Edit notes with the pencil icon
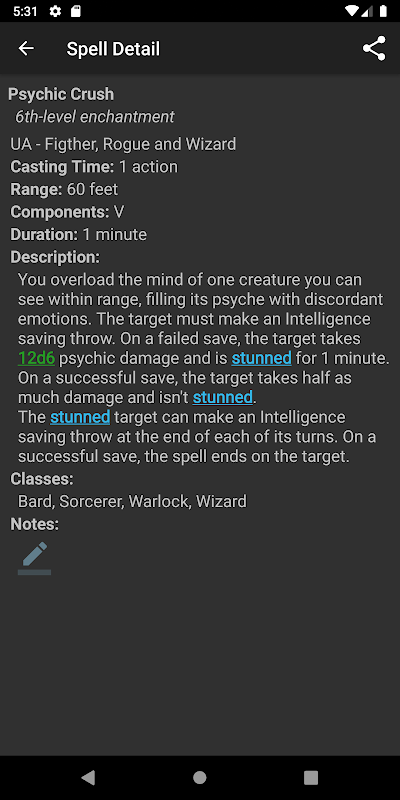This screenshot has width=400, height=800. [35, 558]
